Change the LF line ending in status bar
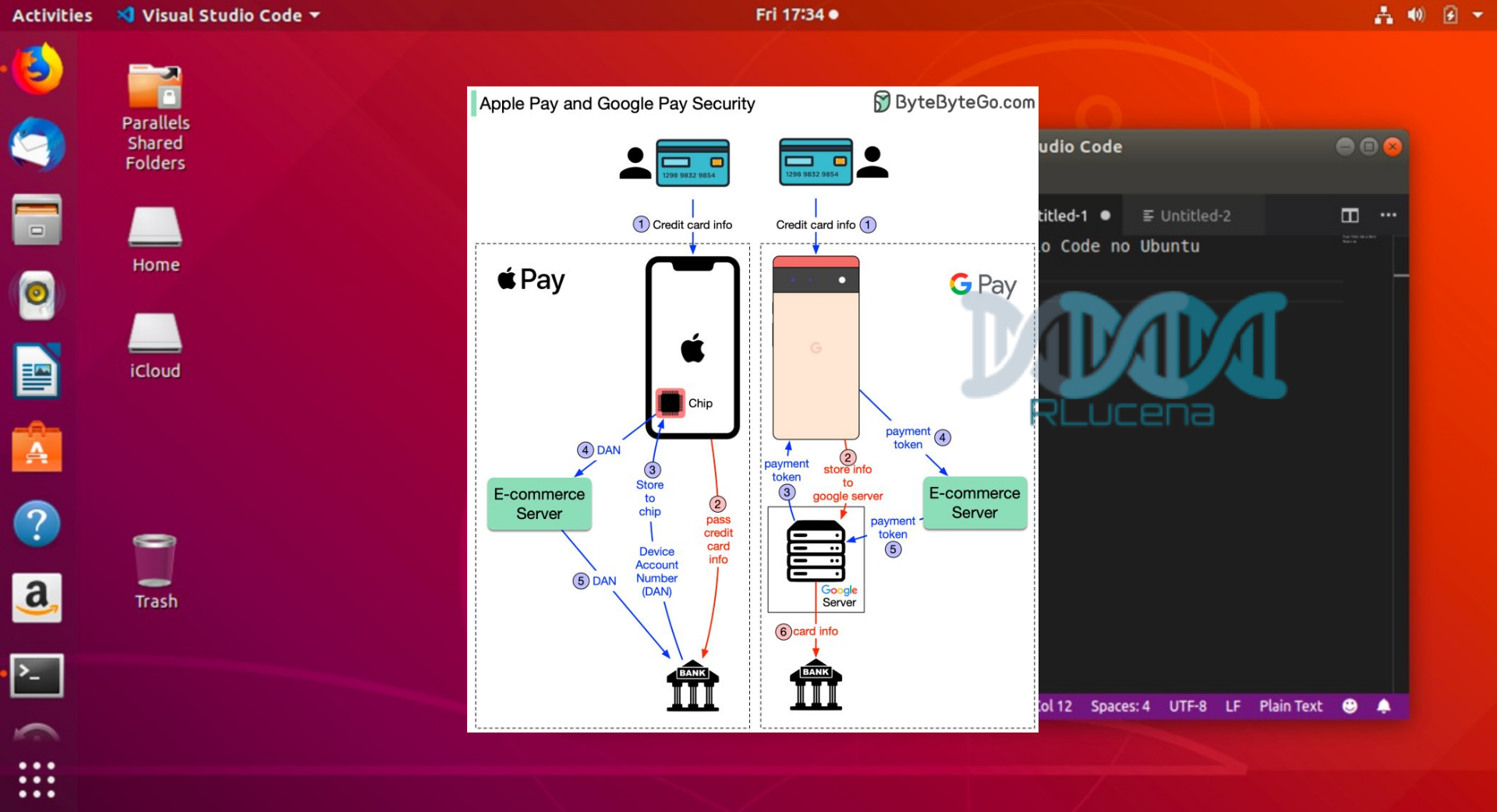1497x812 pixels. [1233, 706]
